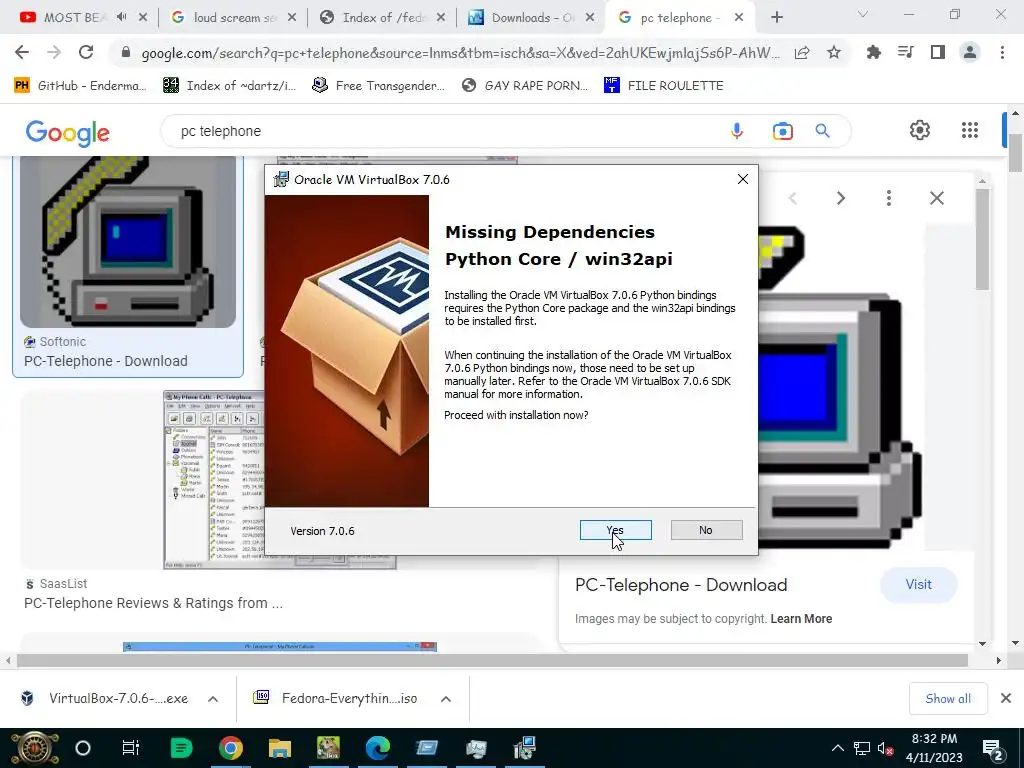Open the GitHub - Enderma... bookmark
Image resolution: width=1024 pixels, height=768 pixels.
coord(80,86)
